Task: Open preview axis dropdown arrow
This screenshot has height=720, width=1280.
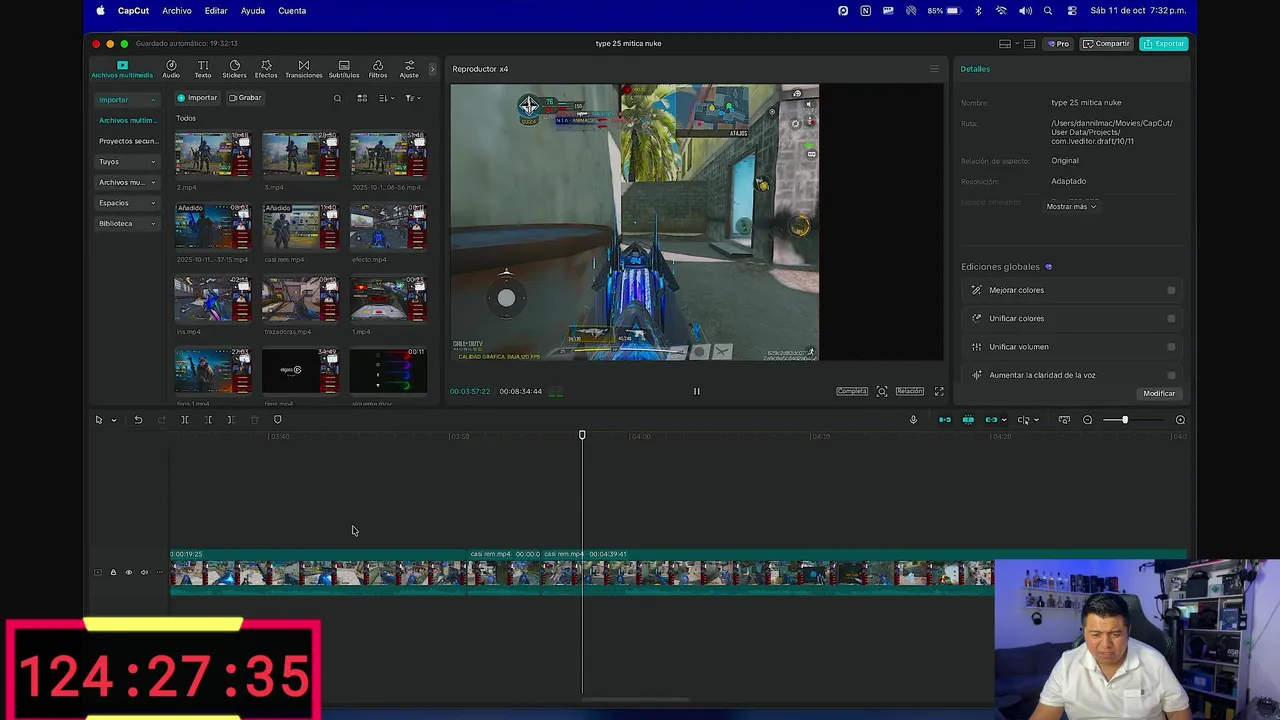Action: (x=1036, y=420)
